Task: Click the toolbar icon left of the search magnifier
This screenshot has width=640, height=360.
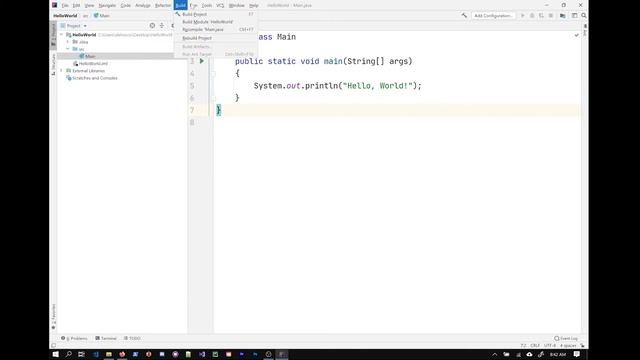Action: 574,16
